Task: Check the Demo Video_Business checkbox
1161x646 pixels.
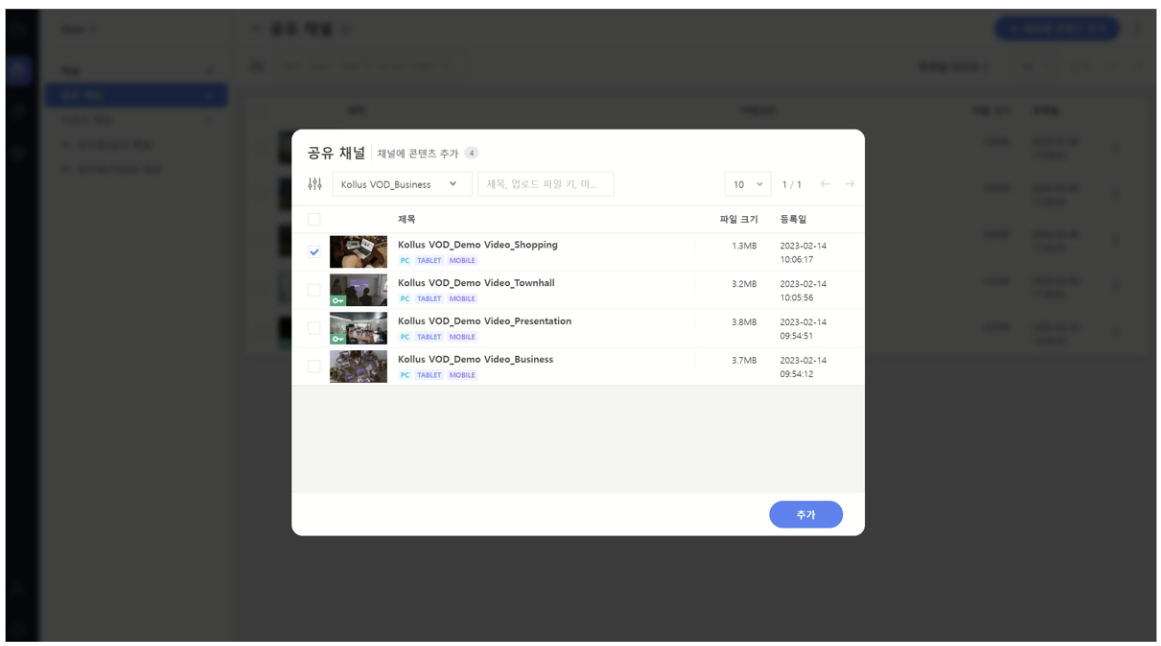Action: pyautogui.click(x=314, y=366)
